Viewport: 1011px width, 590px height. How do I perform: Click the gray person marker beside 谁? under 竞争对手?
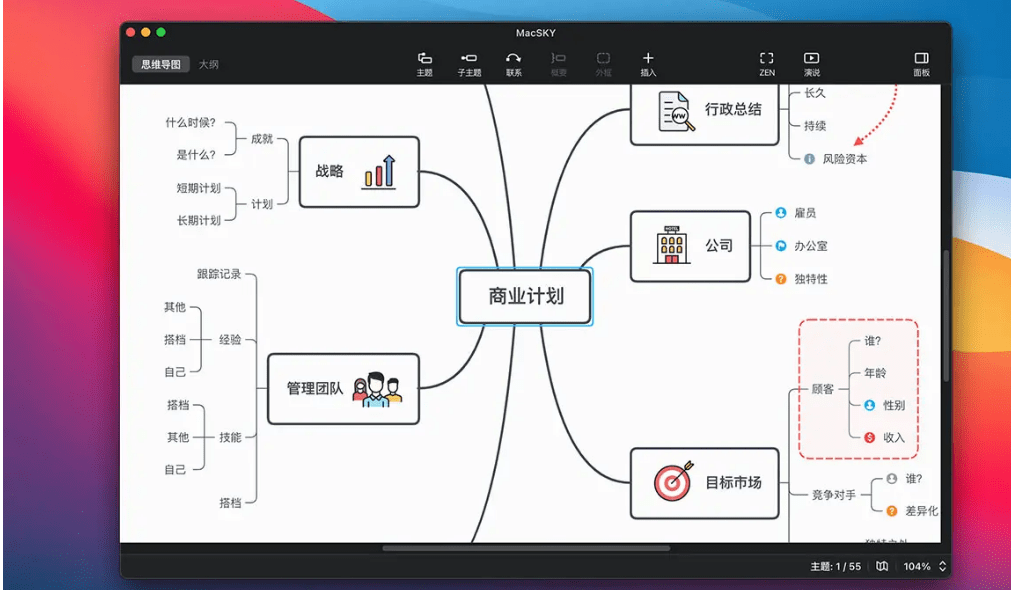pos(891,478)
